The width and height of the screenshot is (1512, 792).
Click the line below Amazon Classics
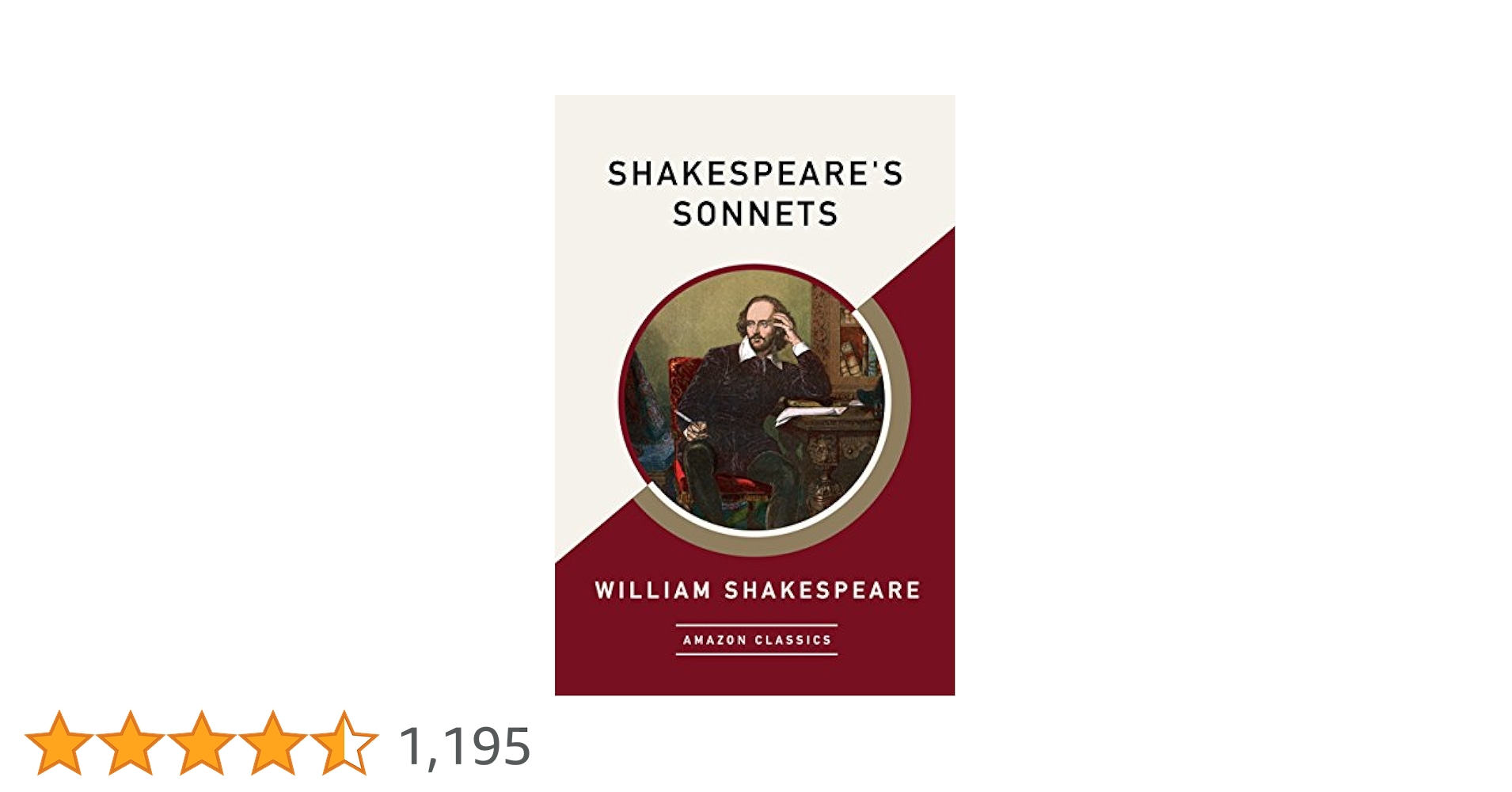click(757, 654)
